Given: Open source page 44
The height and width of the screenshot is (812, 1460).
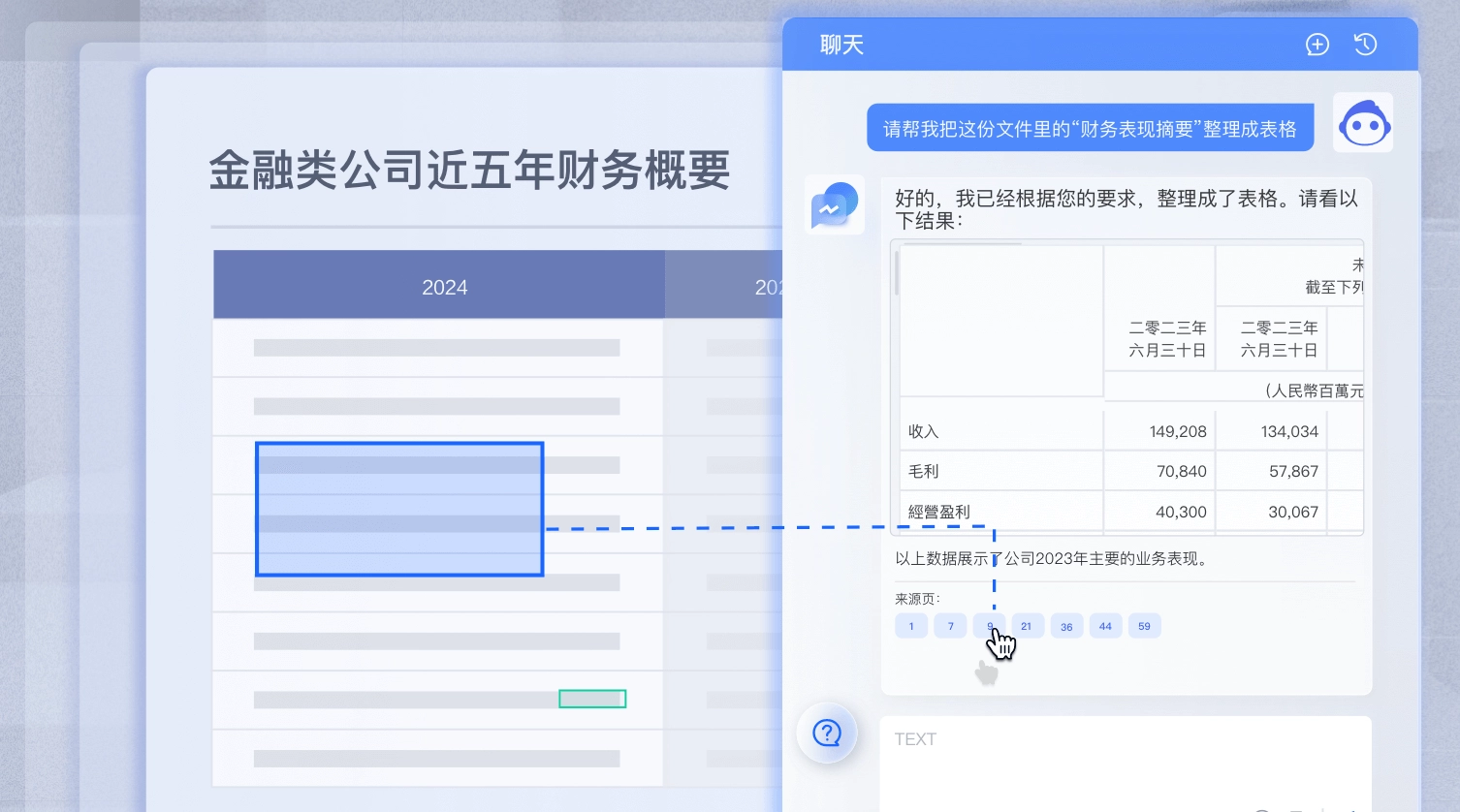Looking at the screenshot, I should [1105, 626].
